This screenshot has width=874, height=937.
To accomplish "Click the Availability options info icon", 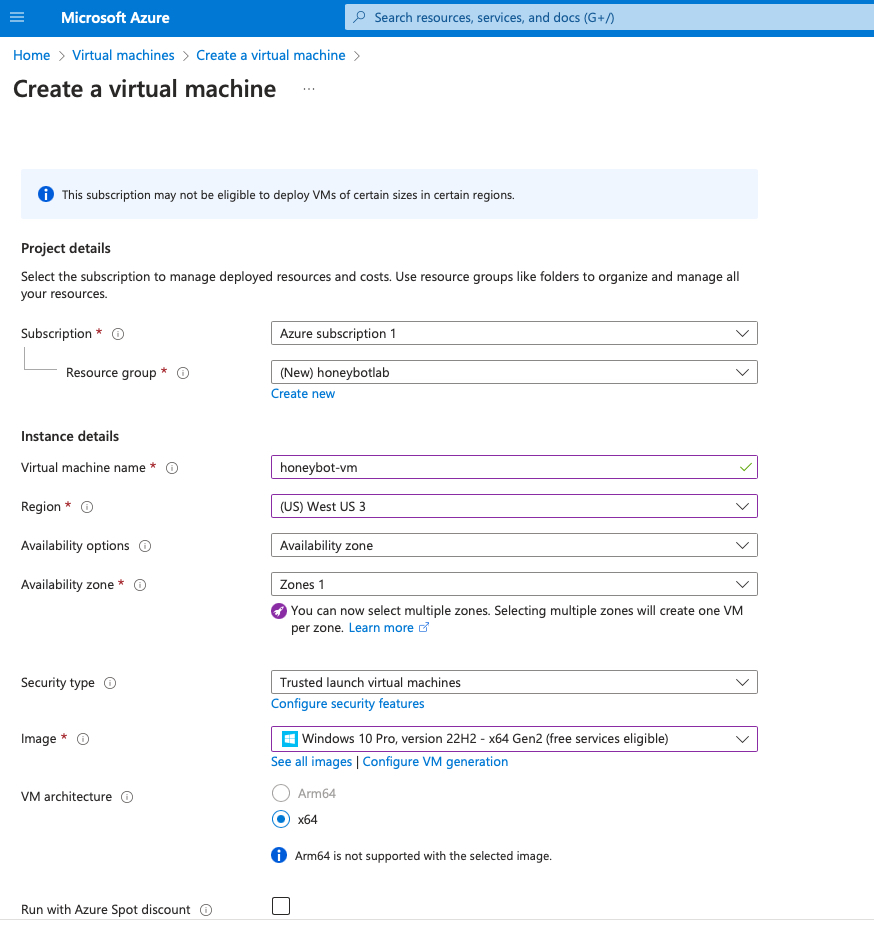I will click(145, 546).
